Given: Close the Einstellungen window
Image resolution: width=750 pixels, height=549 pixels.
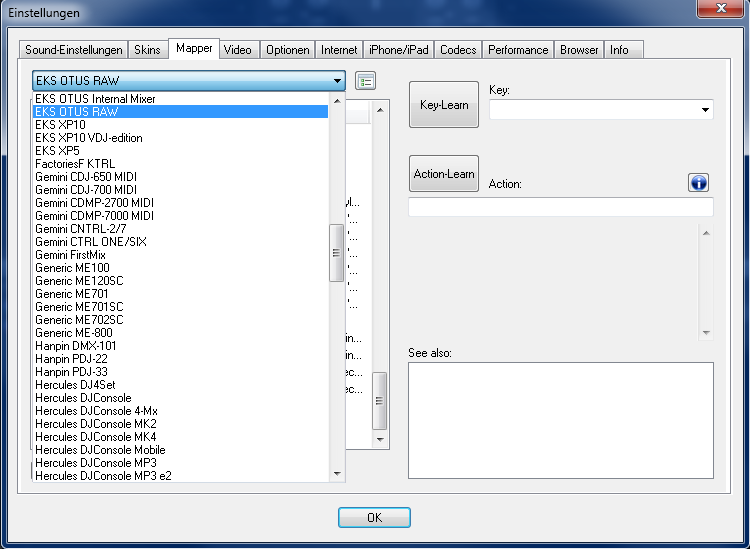Looking at the screenshot, I should tap(720, 9).
